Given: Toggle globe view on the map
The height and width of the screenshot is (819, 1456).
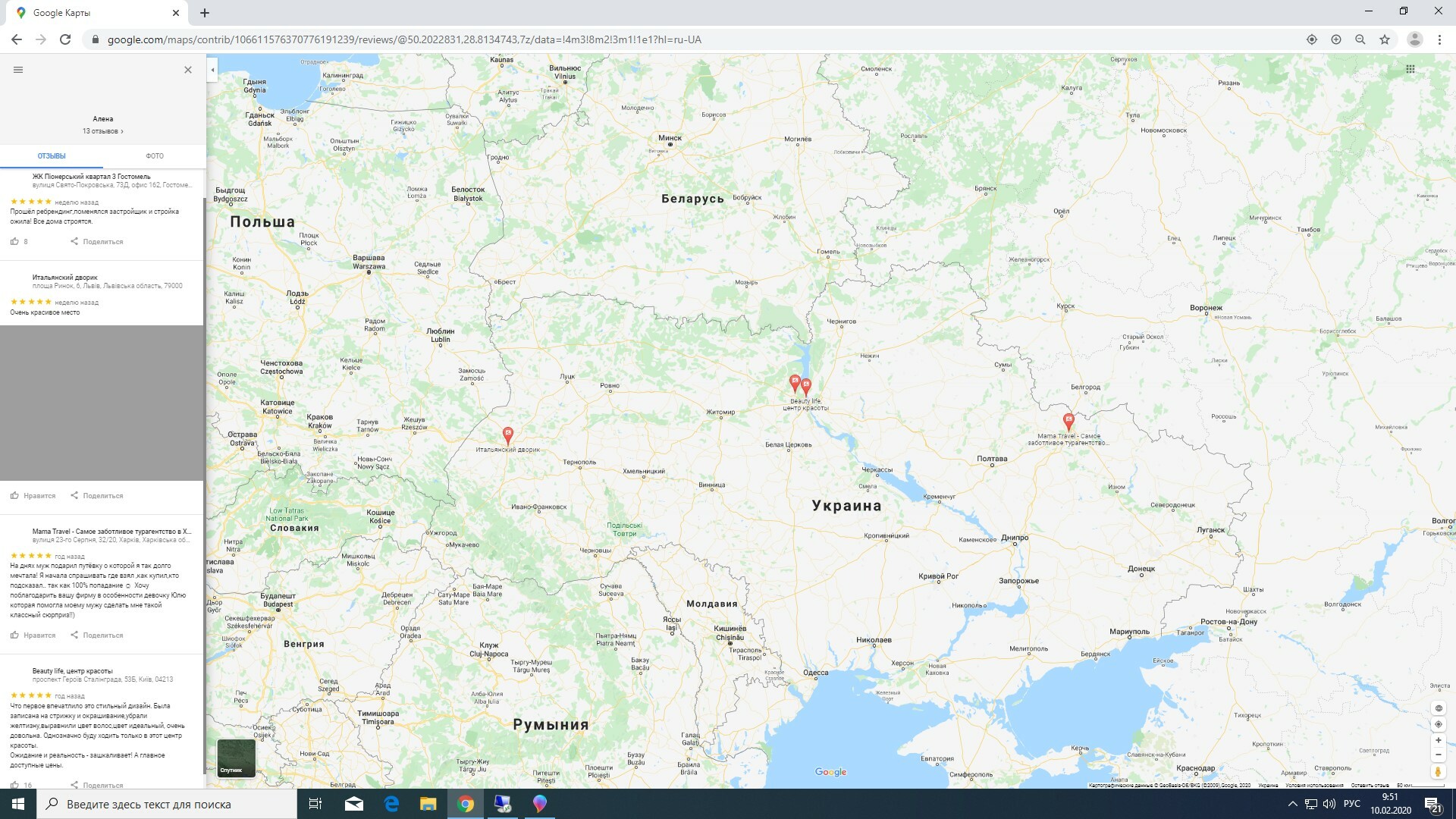Looking at the screenshot, I should 1438,708.
